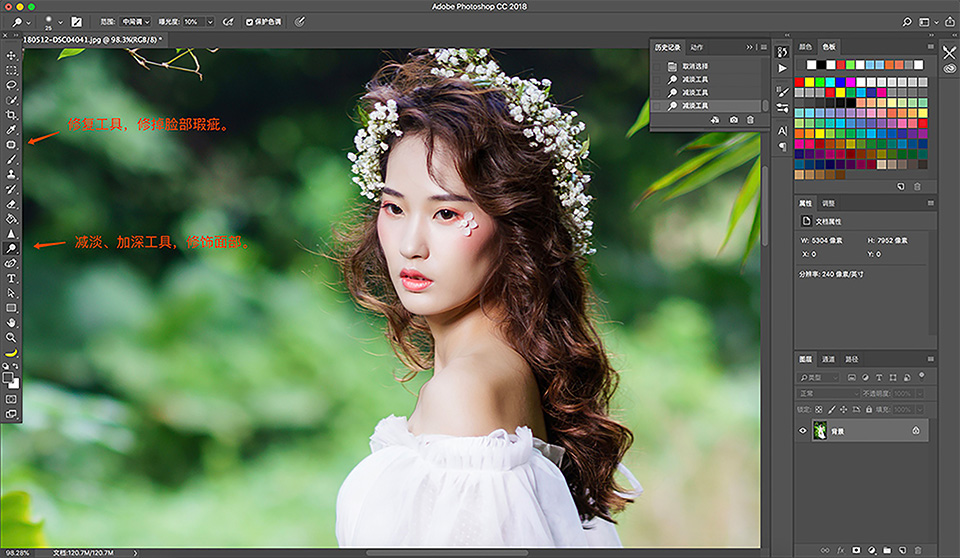Create a new layer group folder
The height and width of the screenshot is (558, 960).
click(887, 550)
